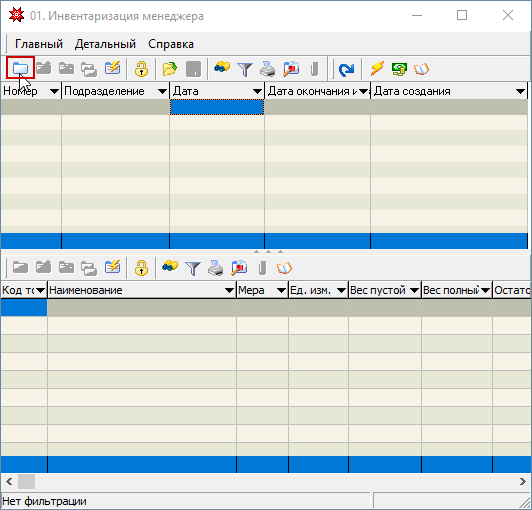Click the padlock icon in the upper toolbar
The image size is (532, 510).
pos(141,69)
